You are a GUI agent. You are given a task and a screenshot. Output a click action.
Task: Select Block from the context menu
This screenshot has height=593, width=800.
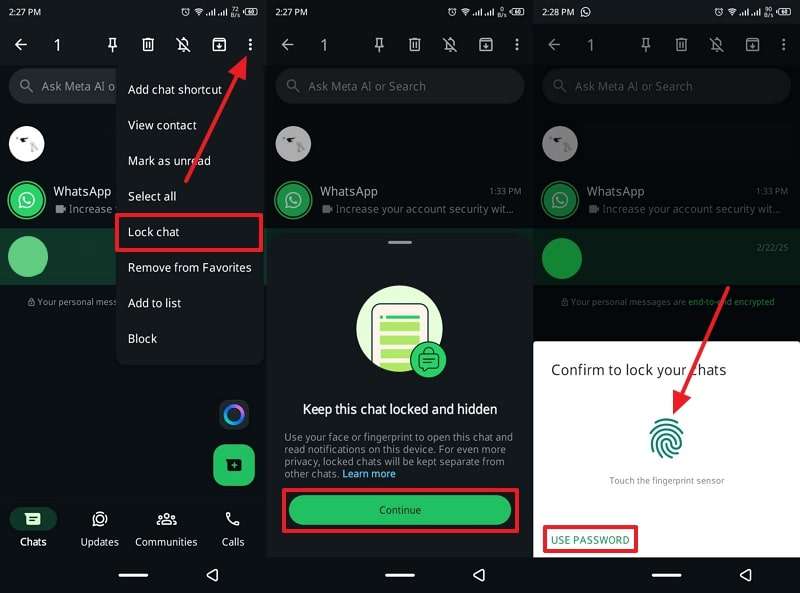(x=142, y=339)
